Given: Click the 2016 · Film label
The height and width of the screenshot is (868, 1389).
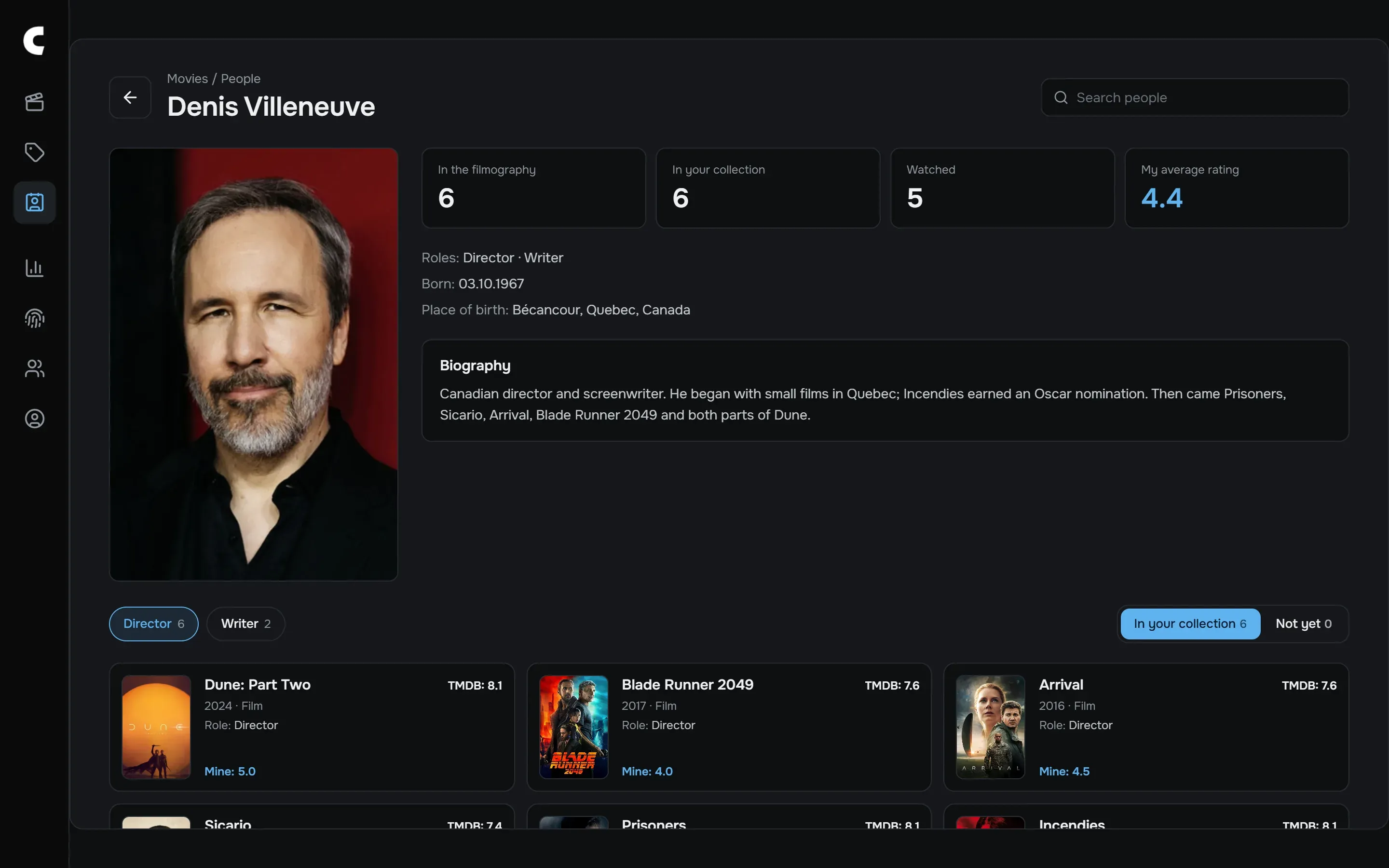Looking at the screenshot, I should [x=1067, y=705].
